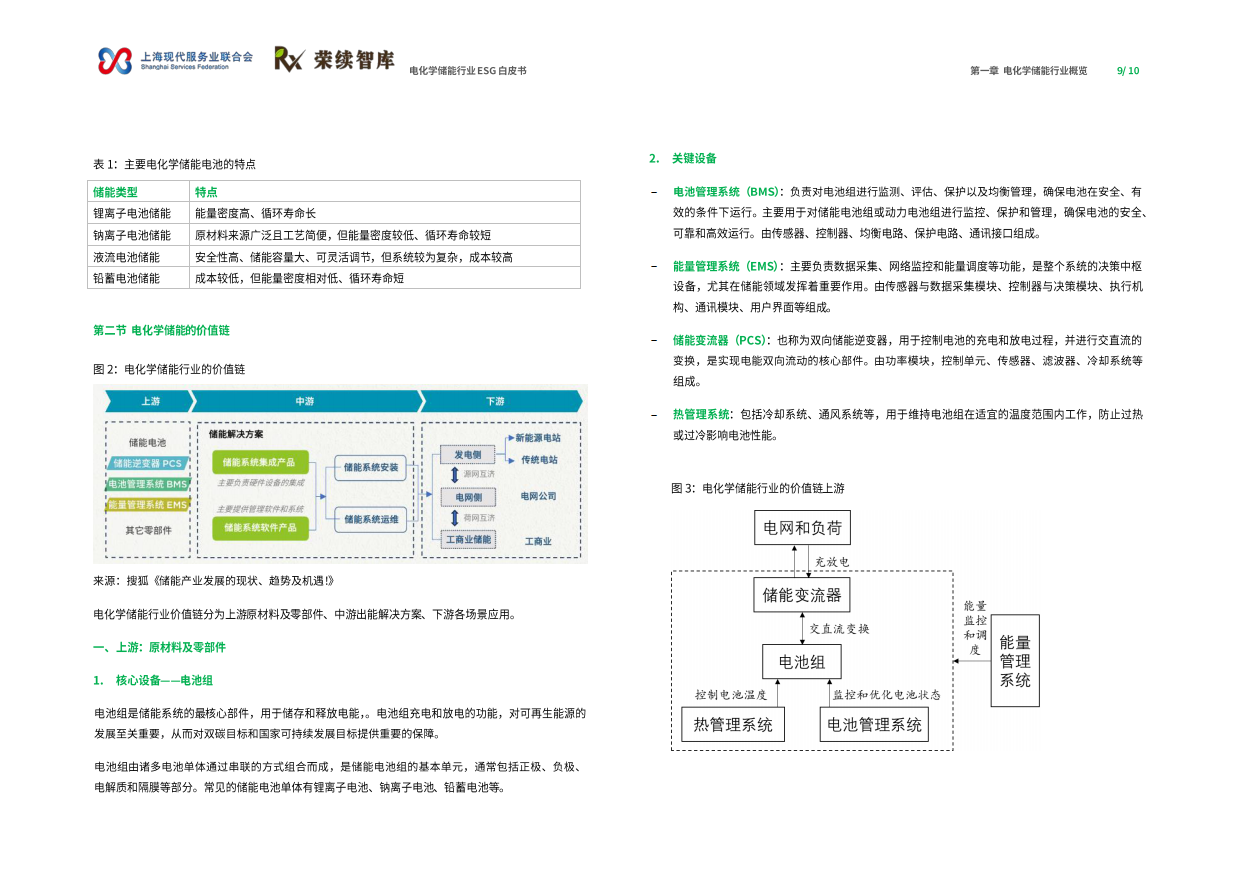The width and height of the screenshot is (1240, 877).
Task: Select the green 储能系统集成产品 box
Action: pos(263,460)
